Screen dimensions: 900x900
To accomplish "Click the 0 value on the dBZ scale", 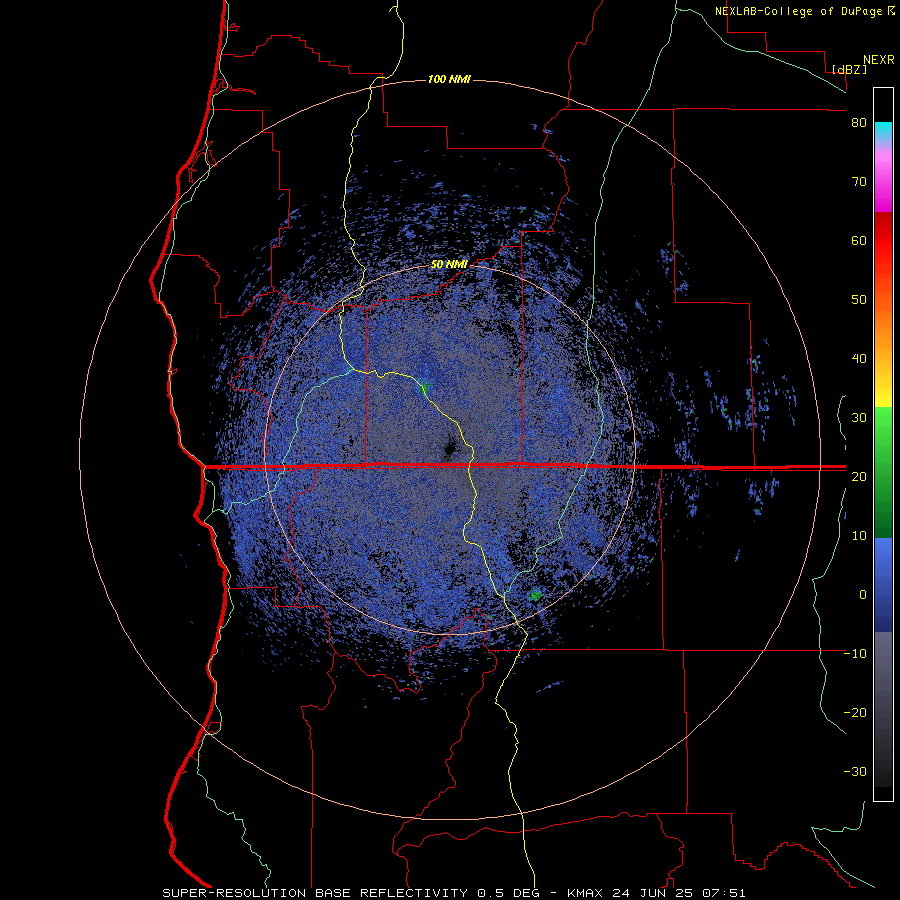I will coord(862,595).
